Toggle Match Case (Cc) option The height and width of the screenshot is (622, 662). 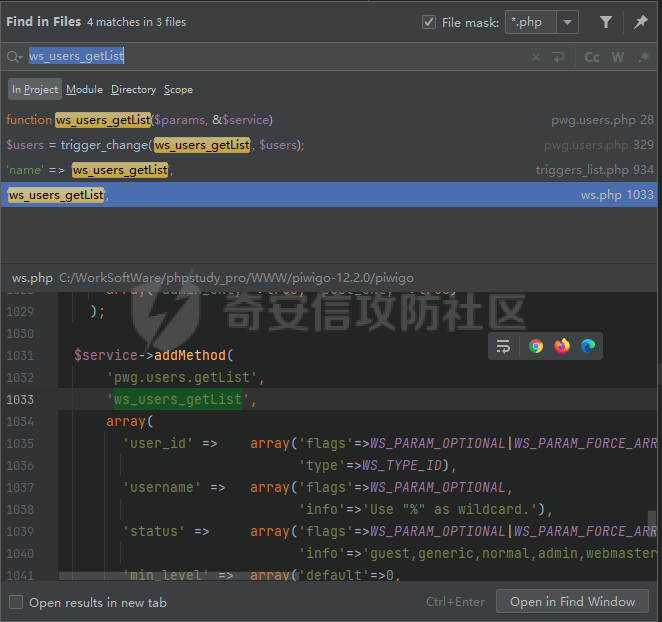pos(592,57)
